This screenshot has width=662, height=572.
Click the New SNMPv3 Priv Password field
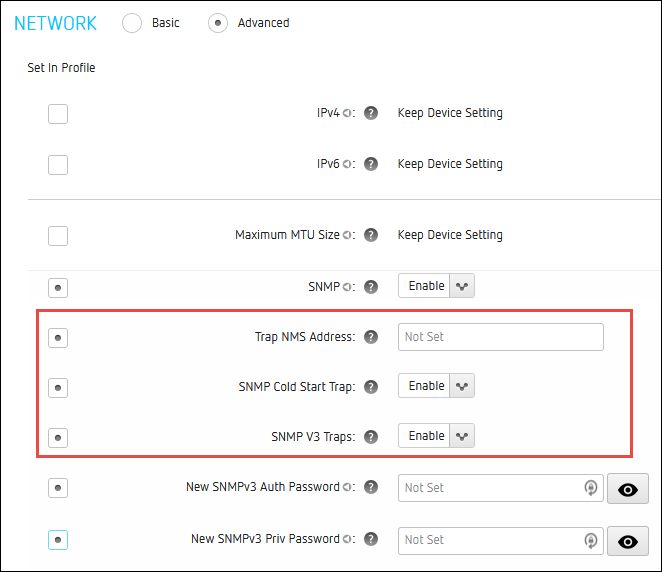[501, 540]
